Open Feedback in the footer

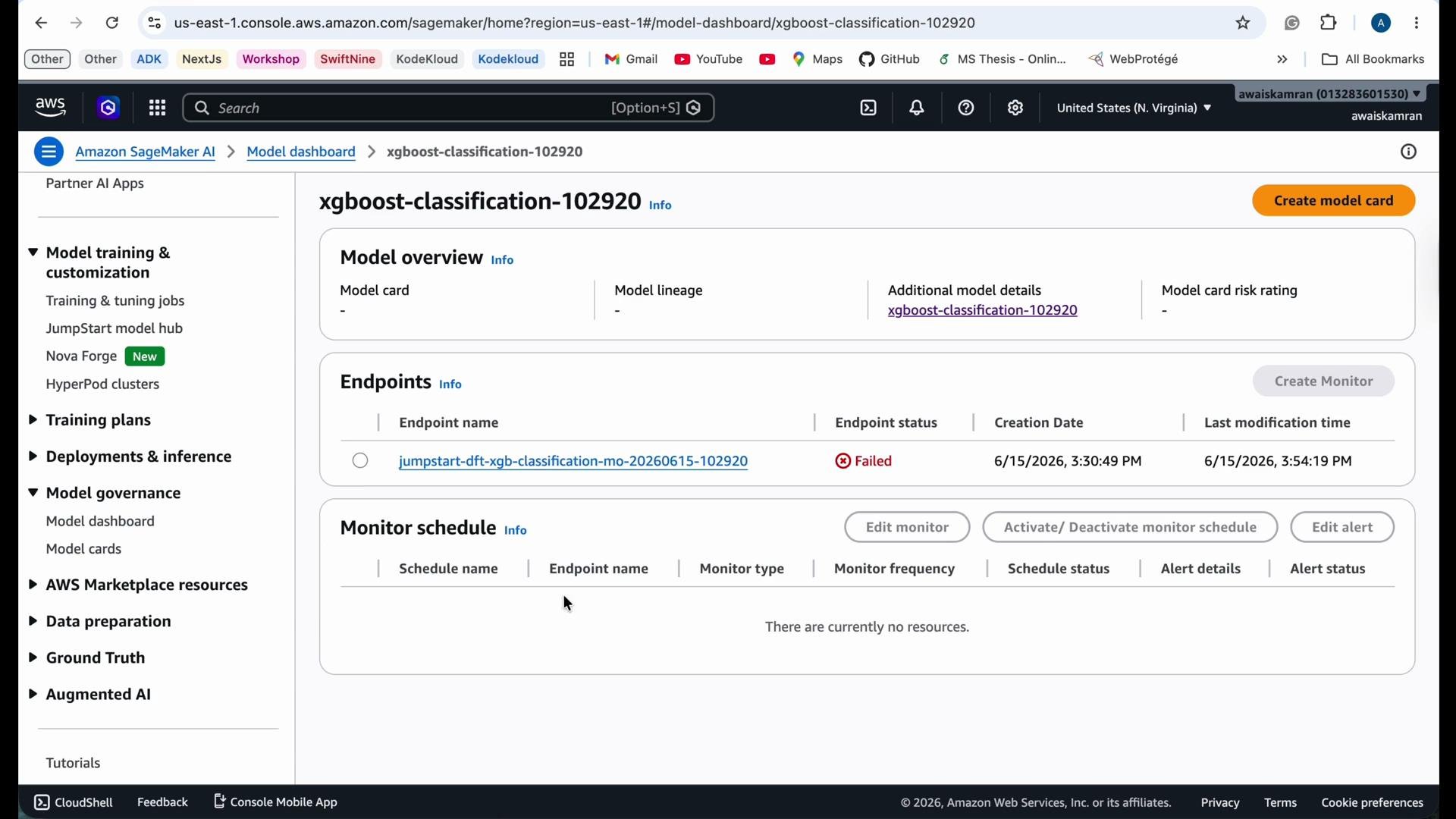click(x=162, y=803)
